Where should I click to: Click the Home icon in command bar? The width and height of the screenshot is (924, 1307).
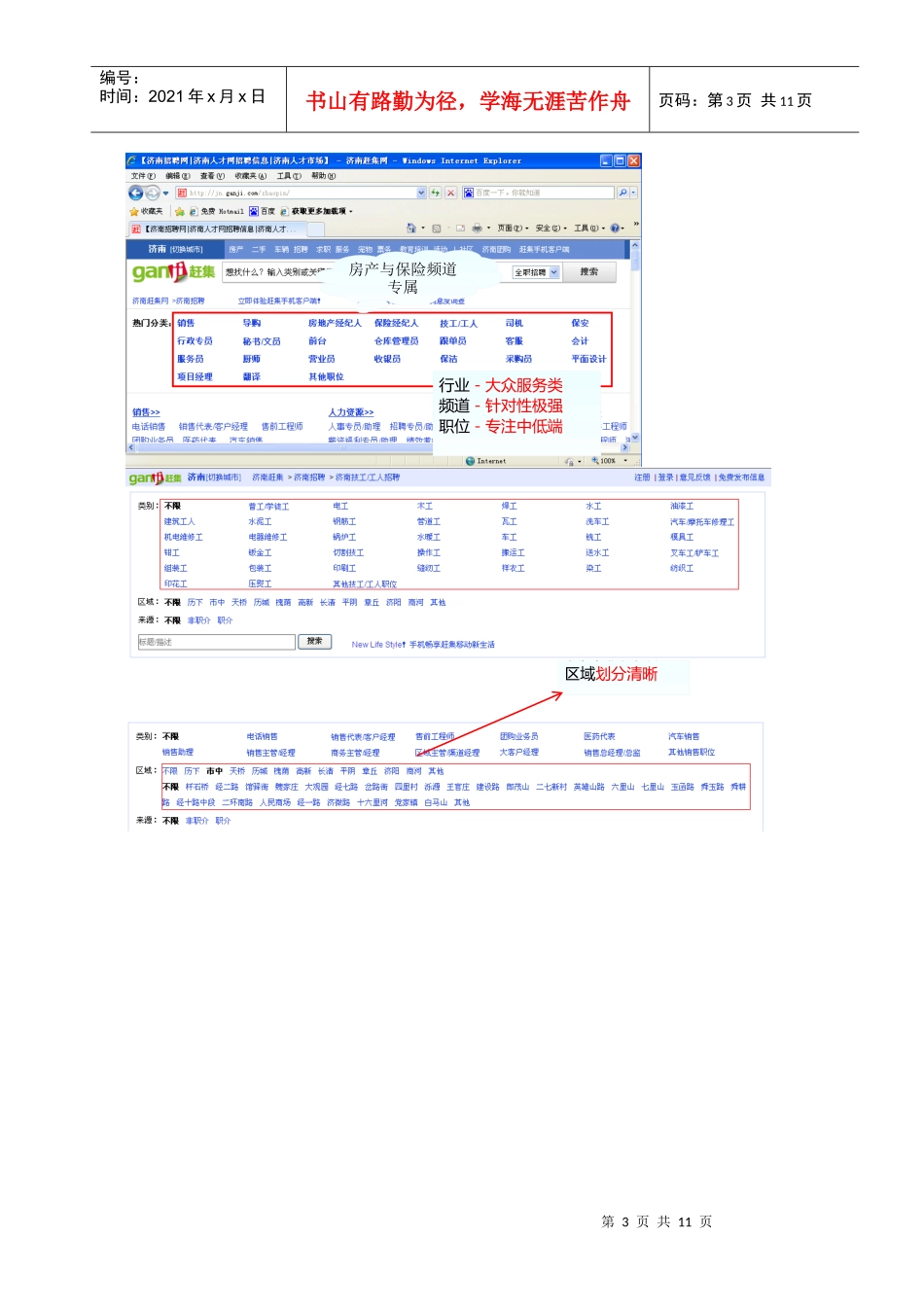point(411,229)
